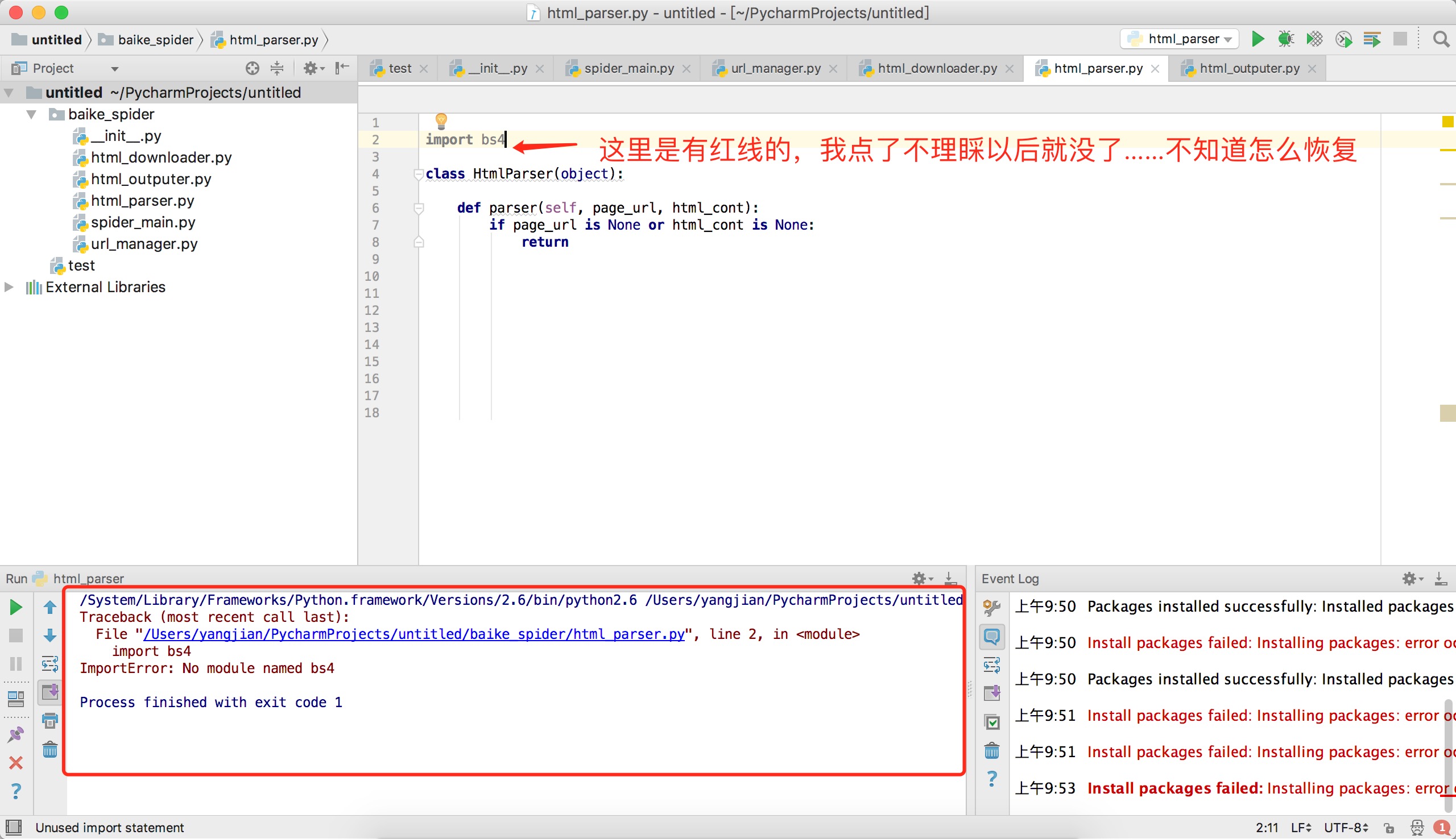Clear all Run console output trash icon

click(49, 749)
